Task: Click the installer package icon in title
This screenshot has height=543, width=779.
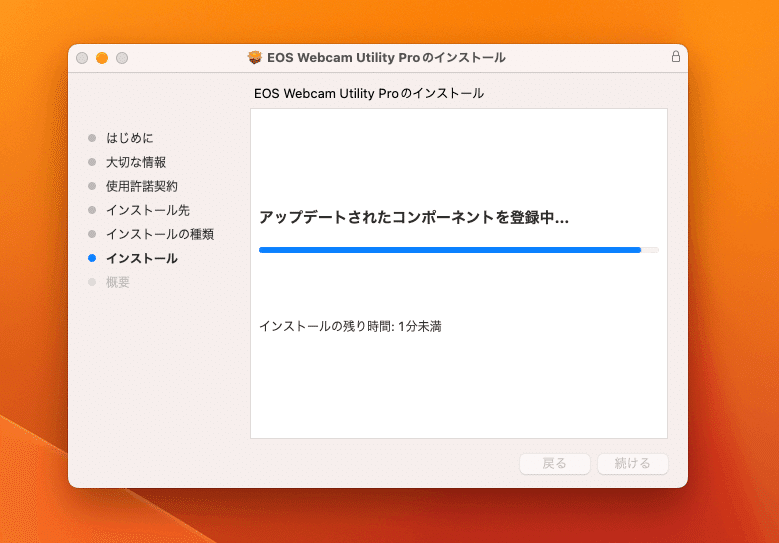Action: (255, 58)
